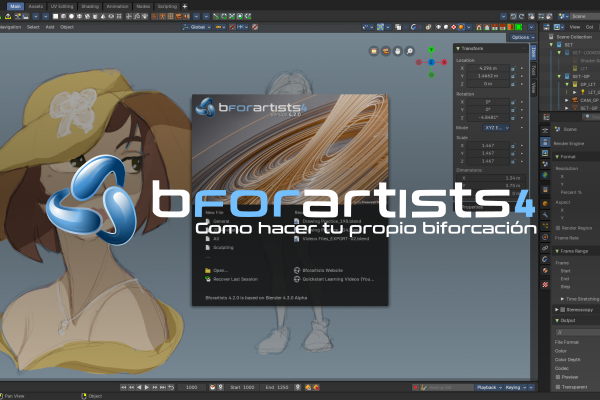
Task: Open the Add menu in viewport header
Action: tap(50, 27)
